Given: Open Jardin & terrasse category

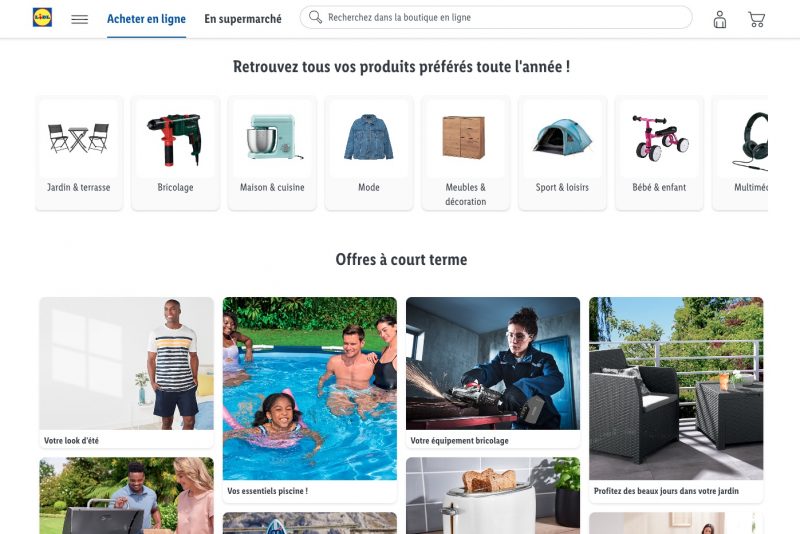Looking at the screenshot, I should pos(79,153).
